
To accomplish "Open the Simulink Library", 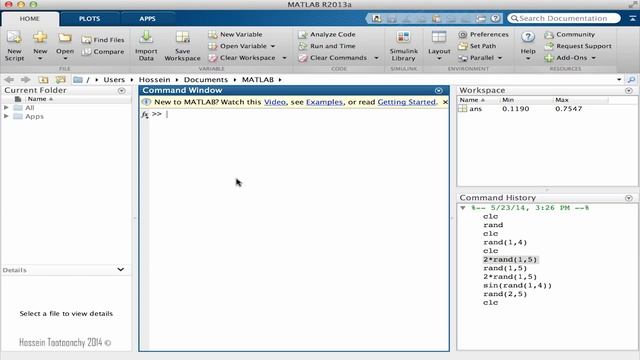I will coord(403,46).
